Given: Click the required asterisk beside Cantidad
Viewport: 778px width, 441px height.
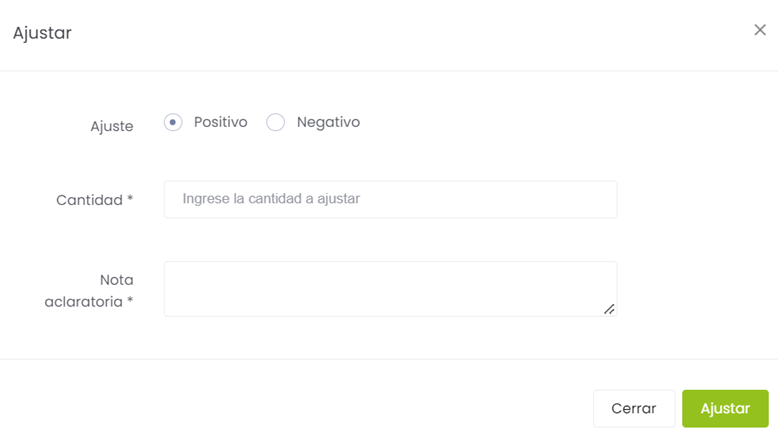Looking at the screenshot, I should (130, 200).
